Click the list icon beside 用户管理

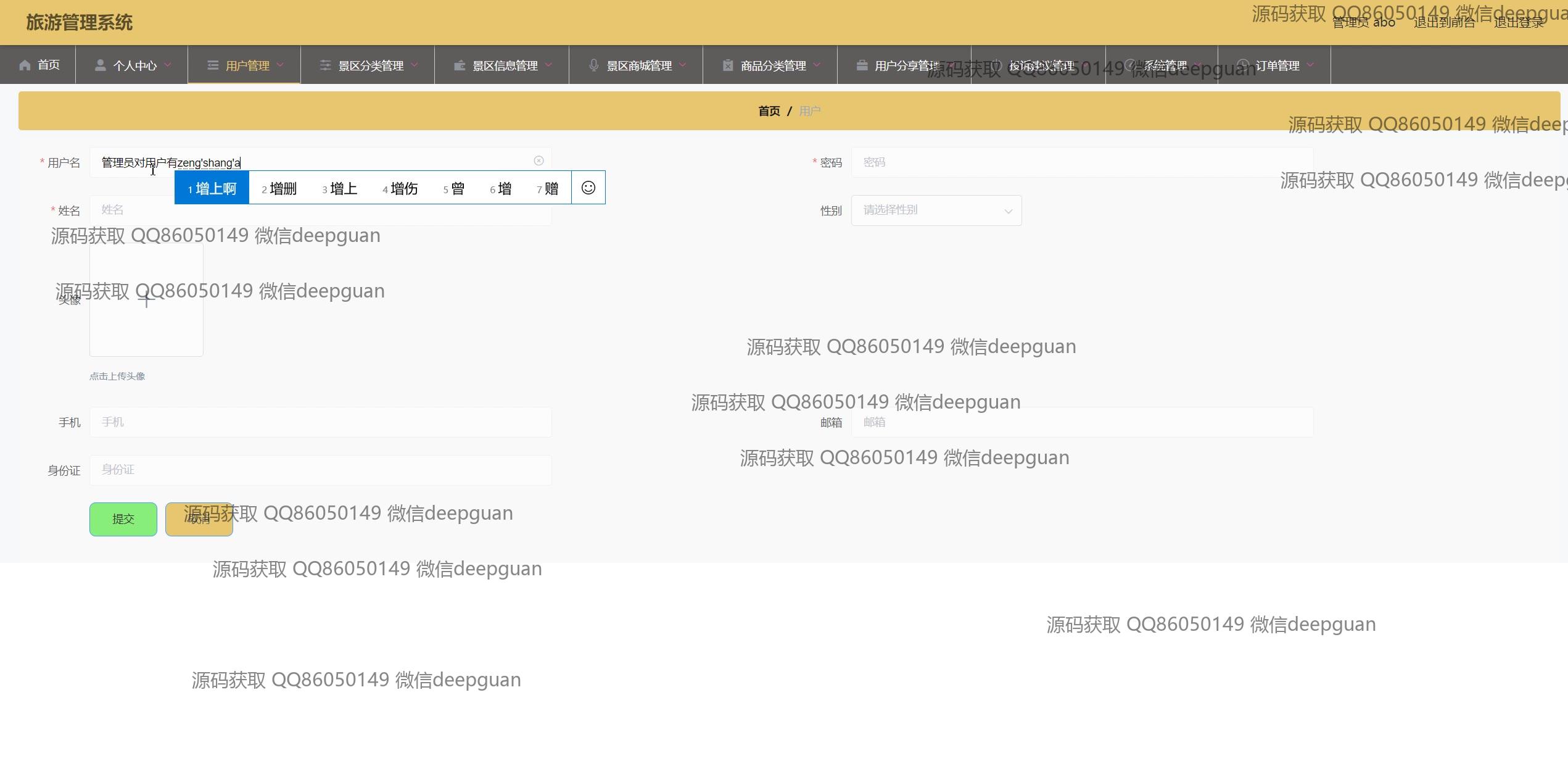(x=213, y=65)
